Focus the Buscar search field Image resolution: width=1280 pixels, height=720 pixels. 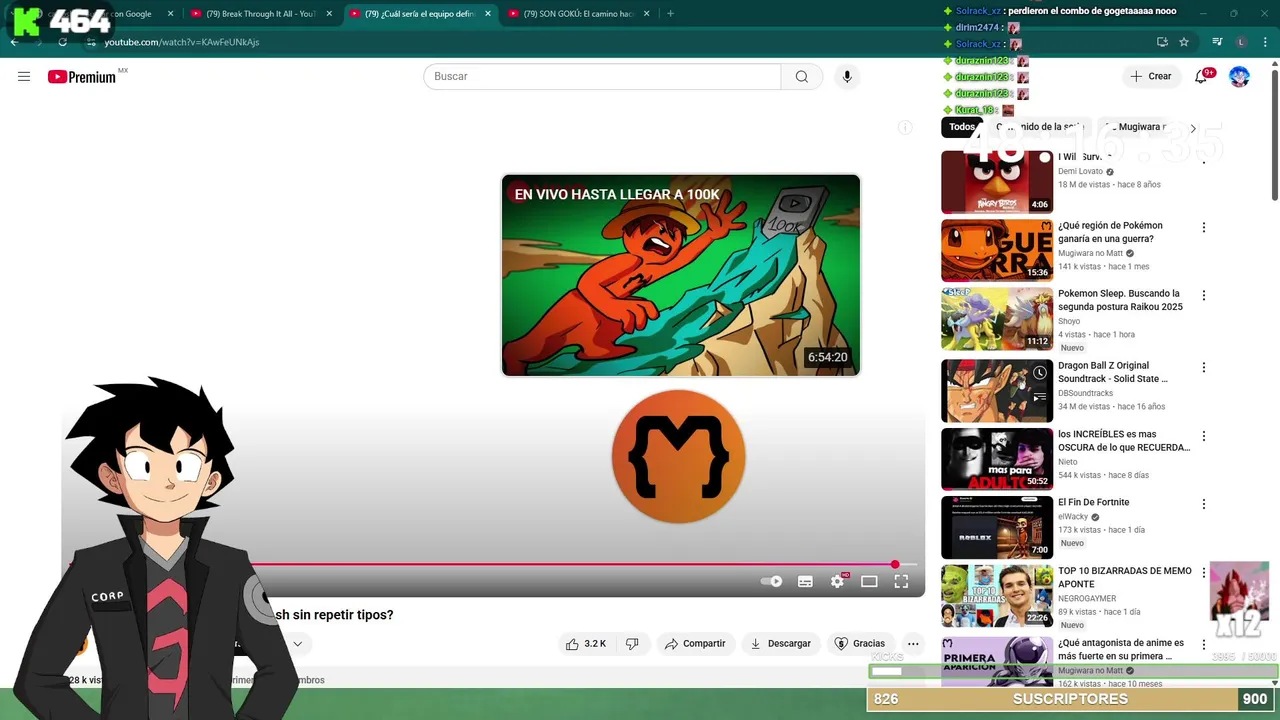(602, 77)
